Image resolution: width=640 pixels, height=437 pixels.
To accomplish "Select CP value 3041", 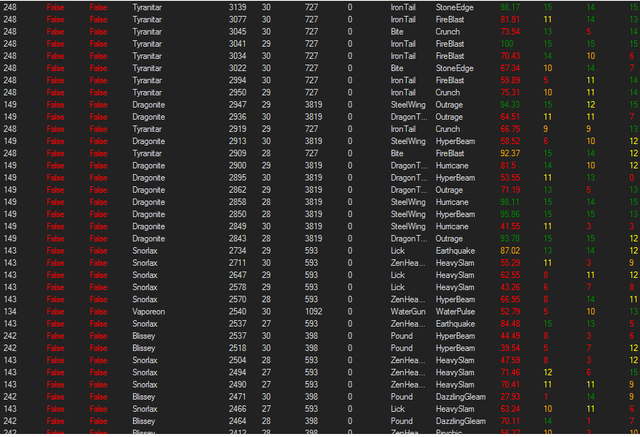I will (x=237, y=44).
